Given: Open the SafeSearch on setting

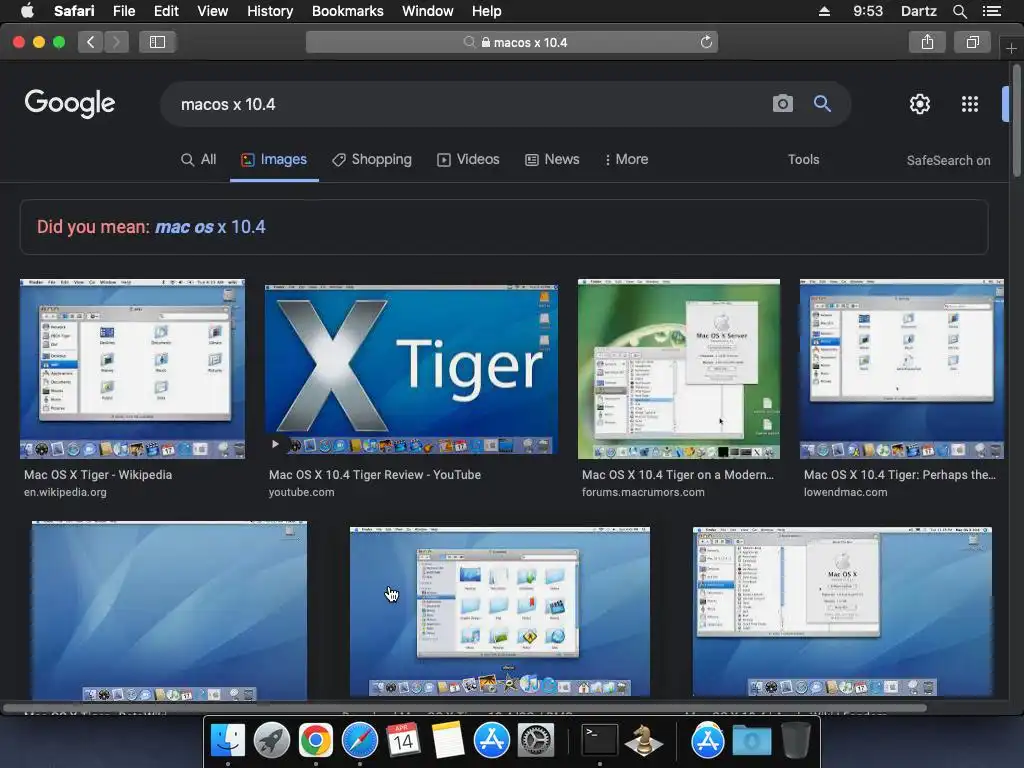Looking at the screenshot, I should (948, 161).
